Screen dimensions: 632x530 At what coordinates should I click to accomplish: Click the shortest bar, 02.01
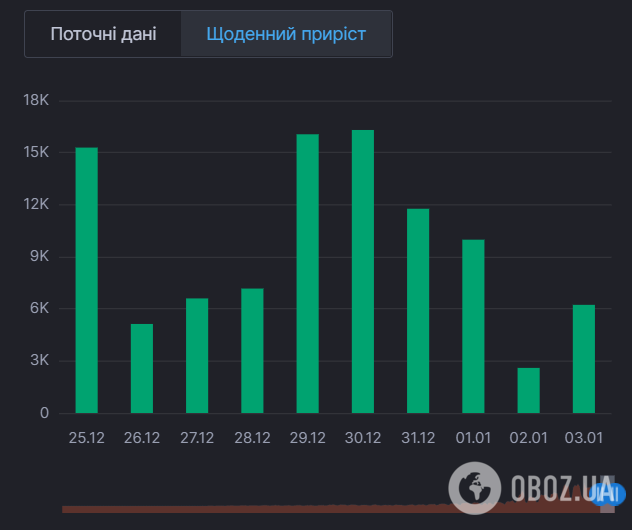(x=528, y=390)
